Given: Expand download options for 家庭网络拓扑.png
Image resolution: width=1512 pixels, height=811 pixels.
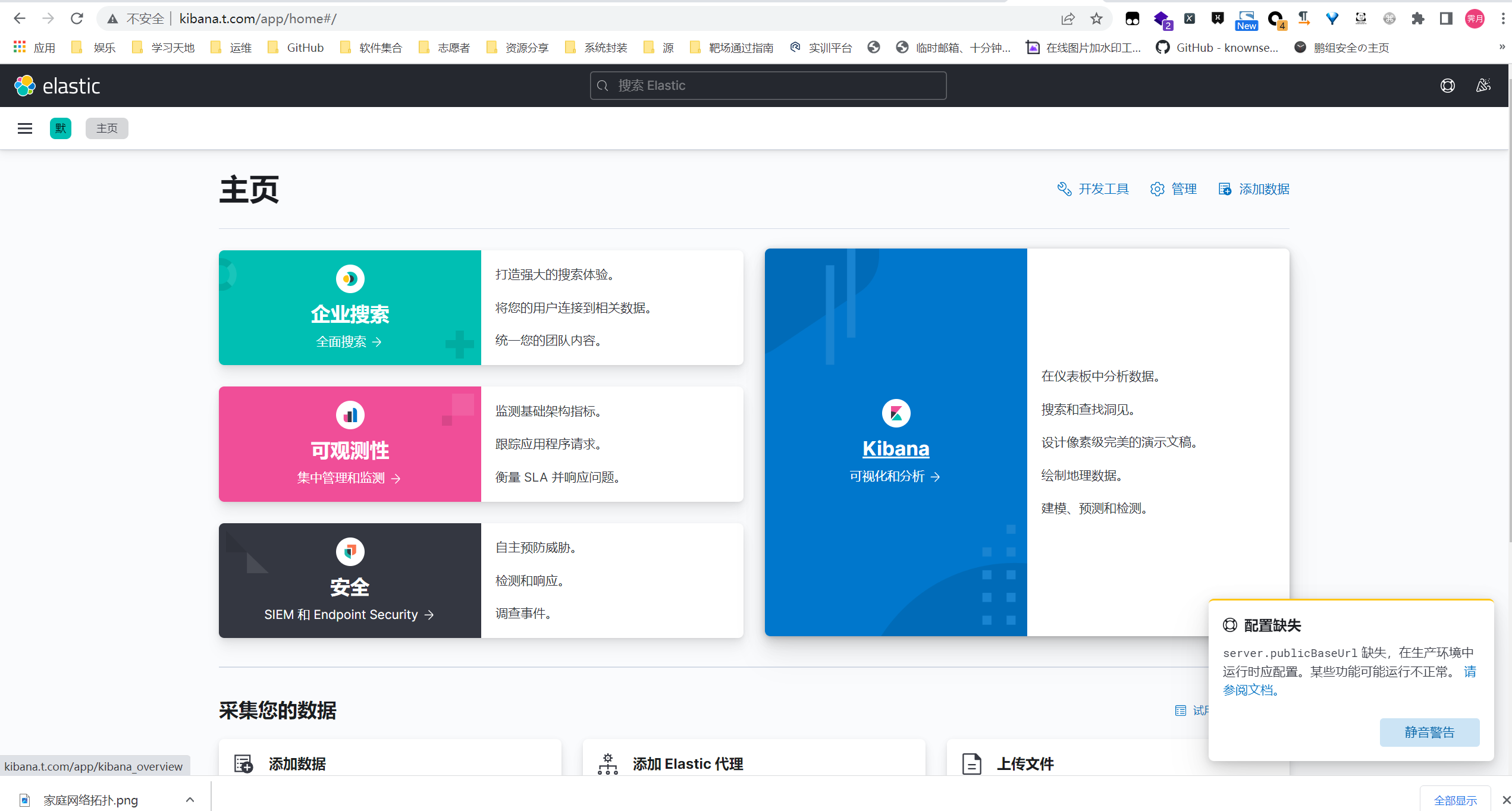Looking at the screenshot, I should pos(190,800).
